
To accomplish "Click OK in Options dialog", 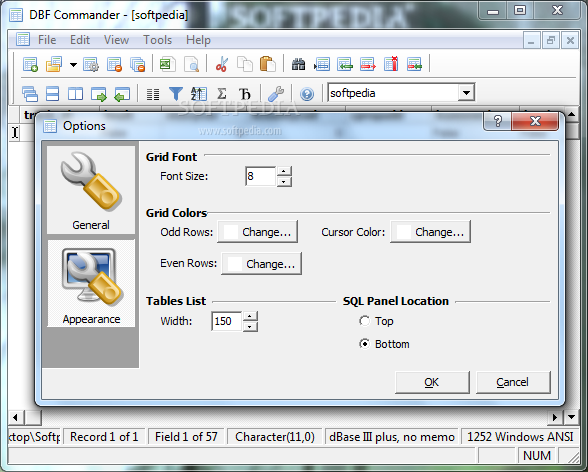I will [x=432, y=382].
